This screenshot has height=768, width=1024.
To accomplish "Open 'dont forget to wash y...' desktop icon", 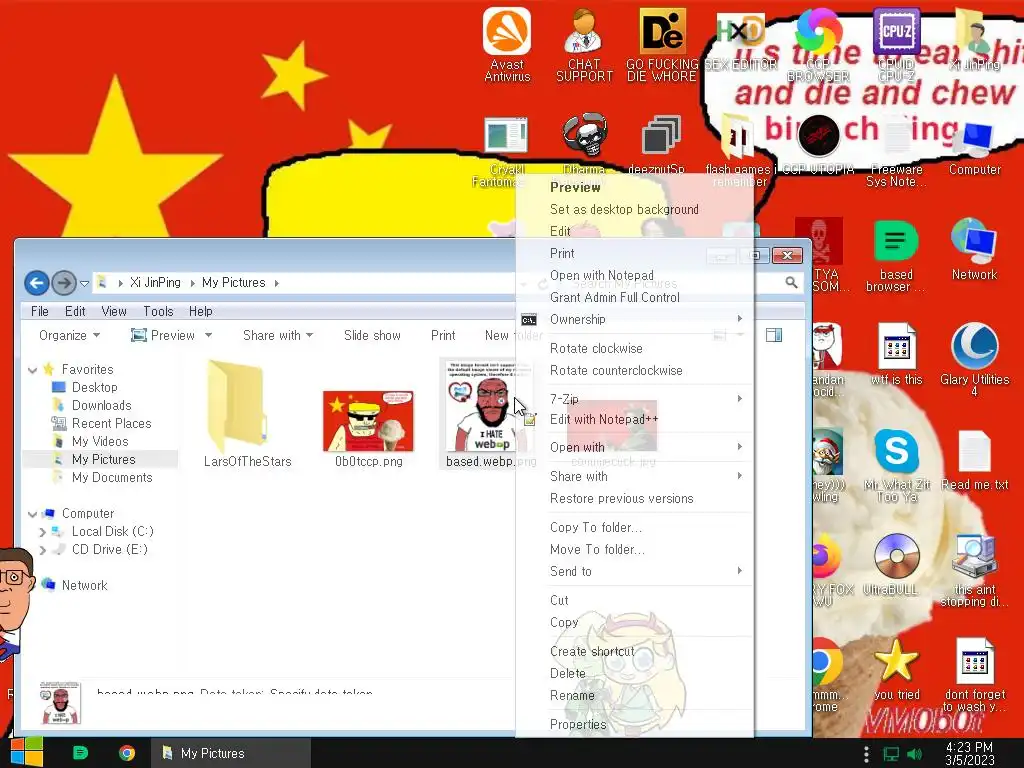I will (974, 675).
